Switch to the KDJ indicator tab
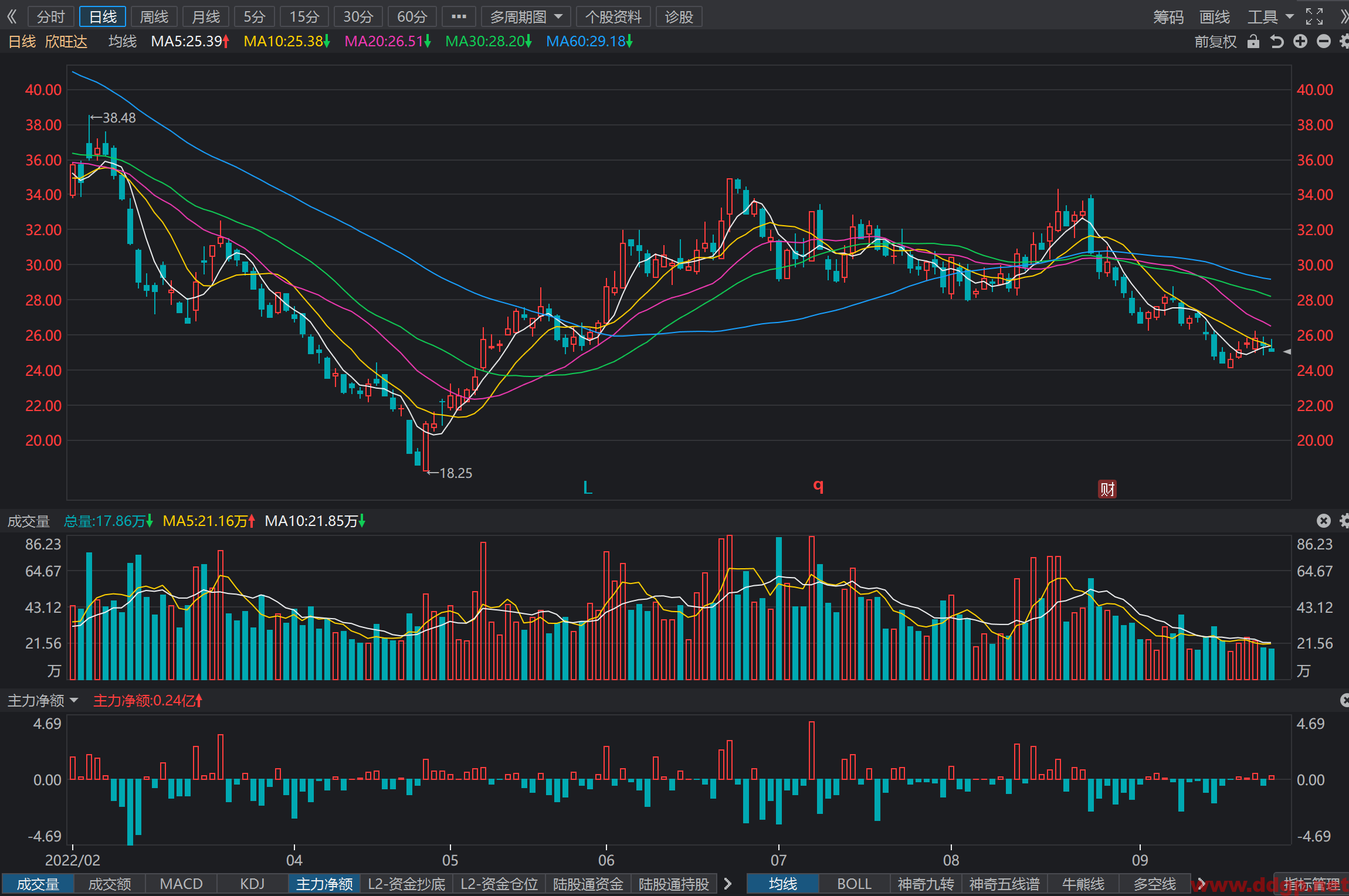This screenshot has height=896, width=1349. point(253,884)
